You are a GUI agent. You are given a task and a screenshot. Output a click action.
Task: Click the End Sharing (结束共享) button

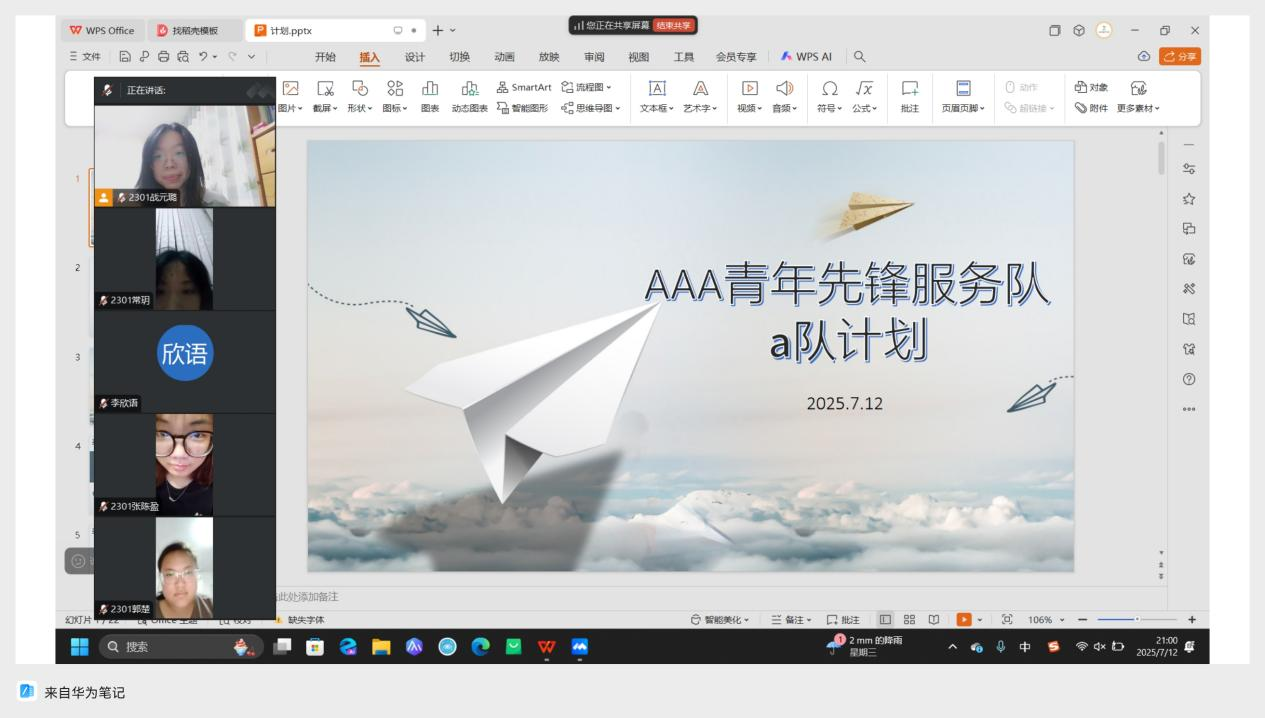point(673,25)
